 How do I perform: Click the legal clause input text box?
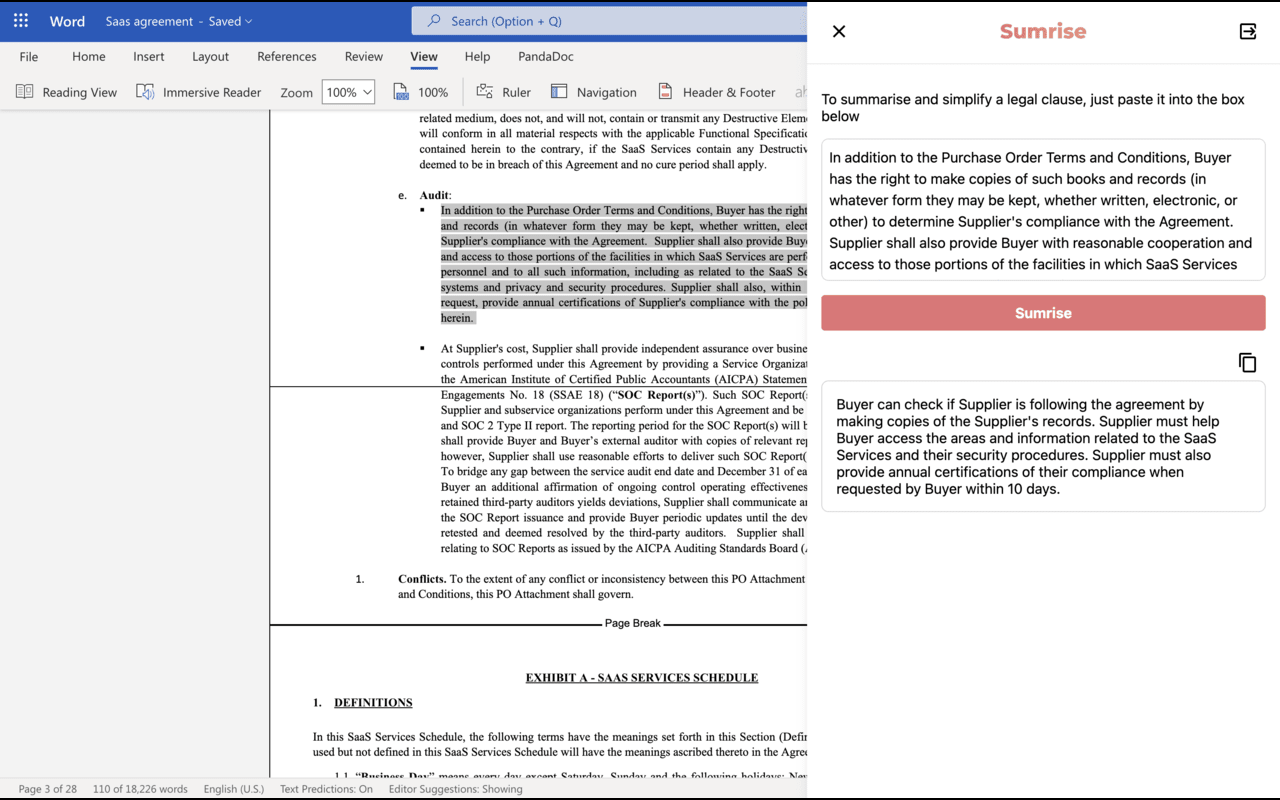click(x=1043, y=210)
